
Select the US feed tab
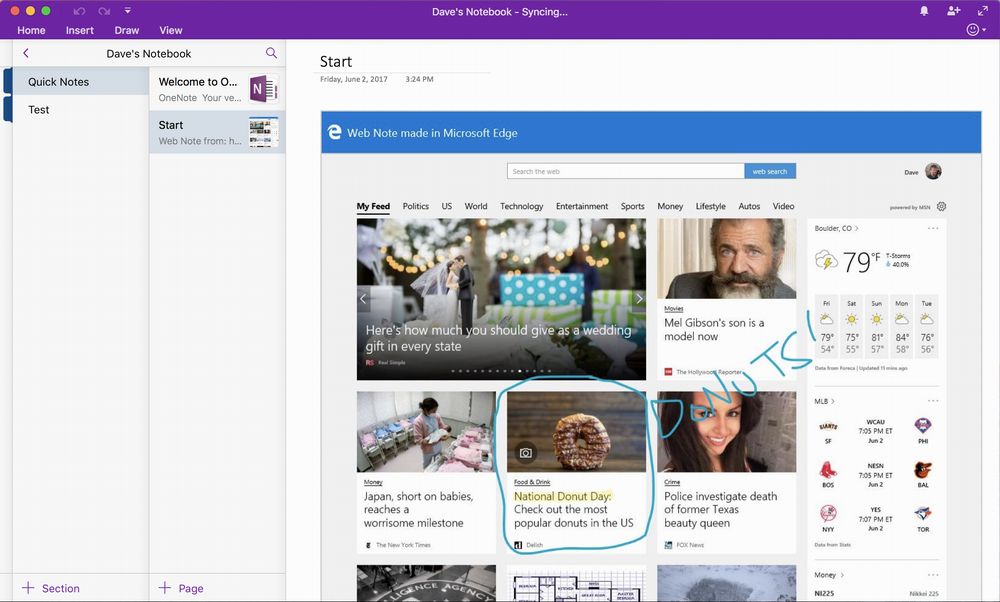(x=446, y=207)
